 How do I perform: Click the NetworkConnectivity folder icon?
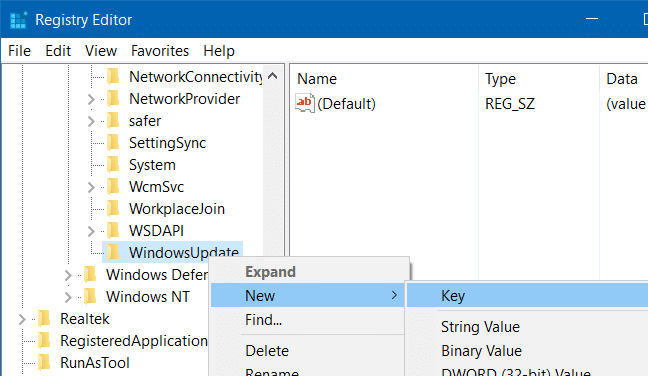pyautogui.click(x=113, y=76)
